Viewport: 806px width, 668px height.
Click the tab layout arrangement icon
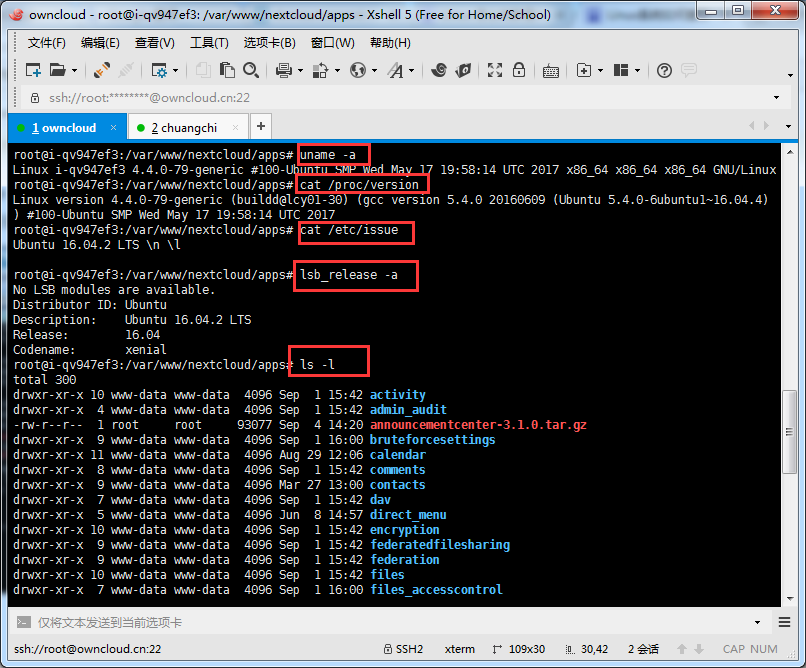621,70
